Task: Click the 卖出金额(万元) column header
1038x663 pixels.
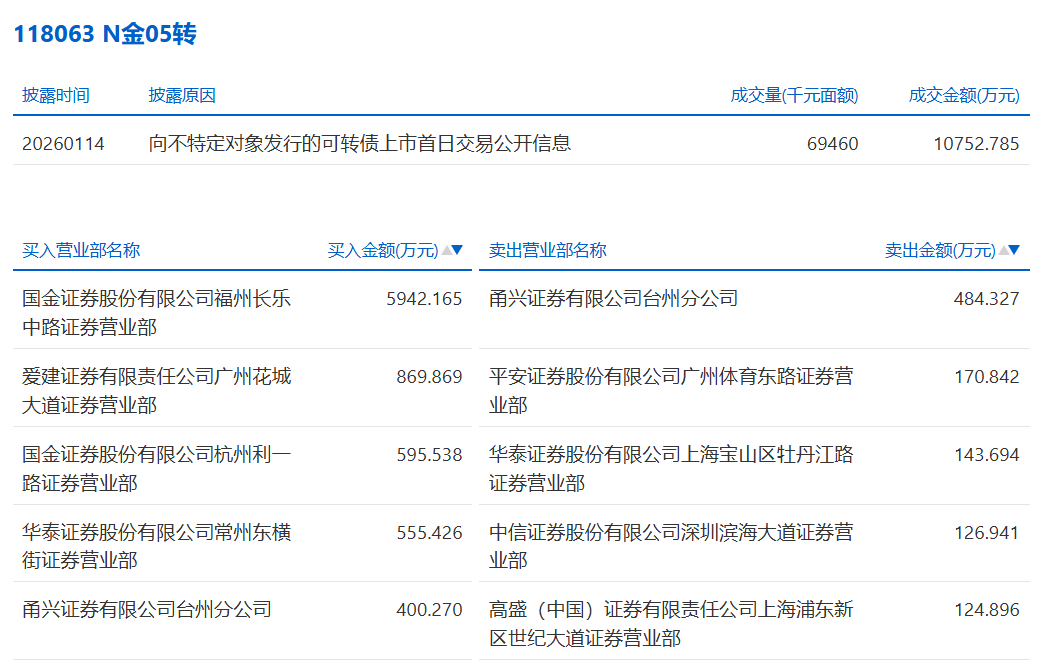Action: pyautogui.click(x=940, y=250)
